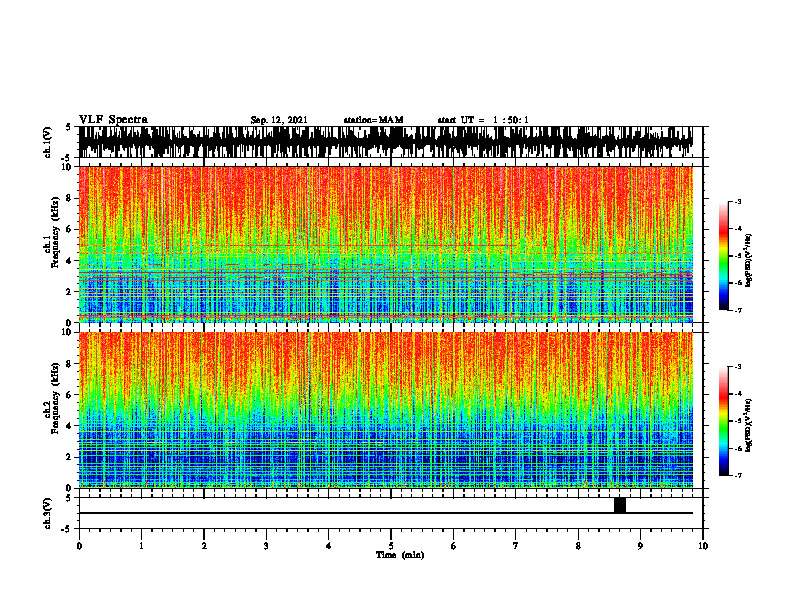
Task: Click time-axis tick label '8'
Action: click(578, 546)
